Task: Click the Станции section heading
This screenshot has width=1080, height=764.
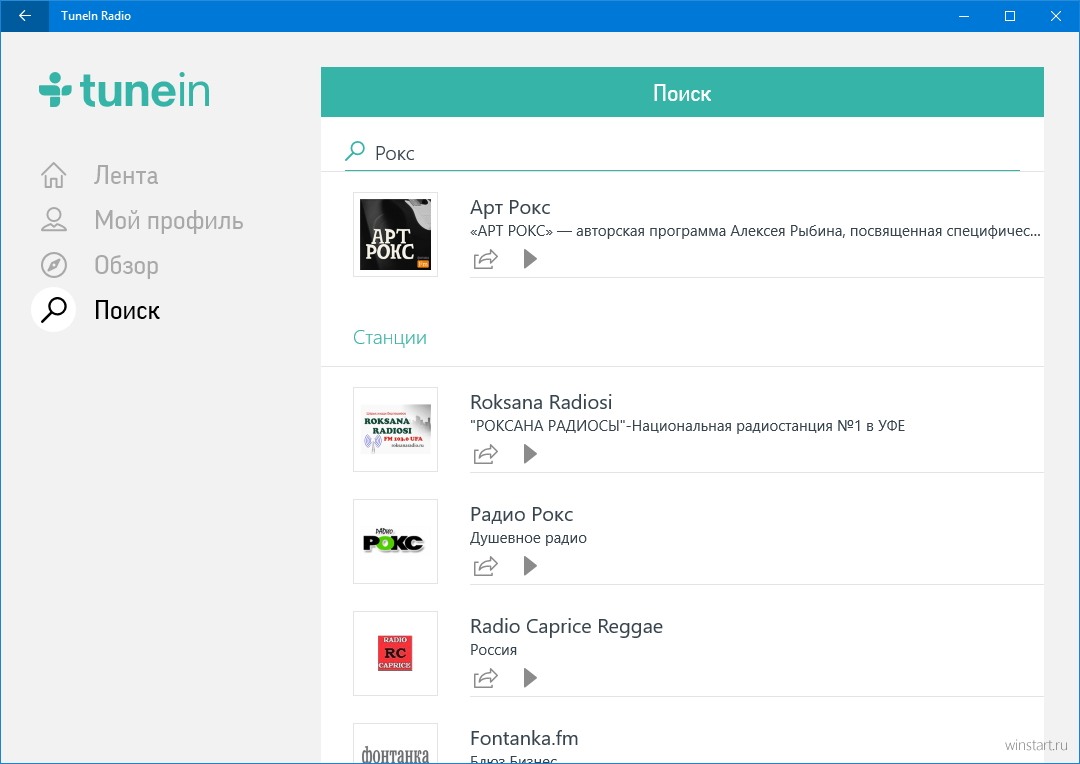Action: (390, 338)
